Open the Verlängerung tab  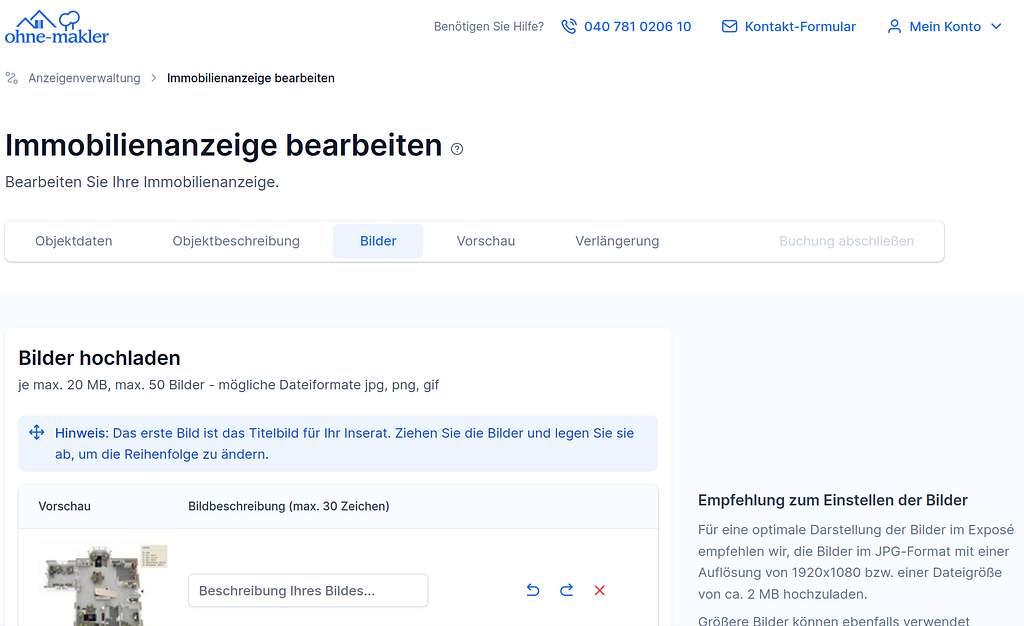click(x=617, y=241)
